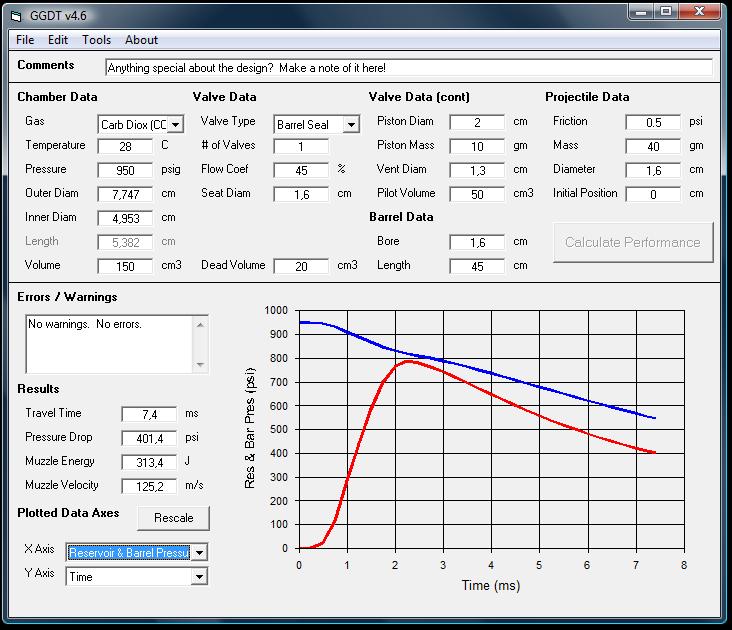This screenshot has height=630, width=732.
Task: Click the Piston Mass input field
Action: point(476,146)
